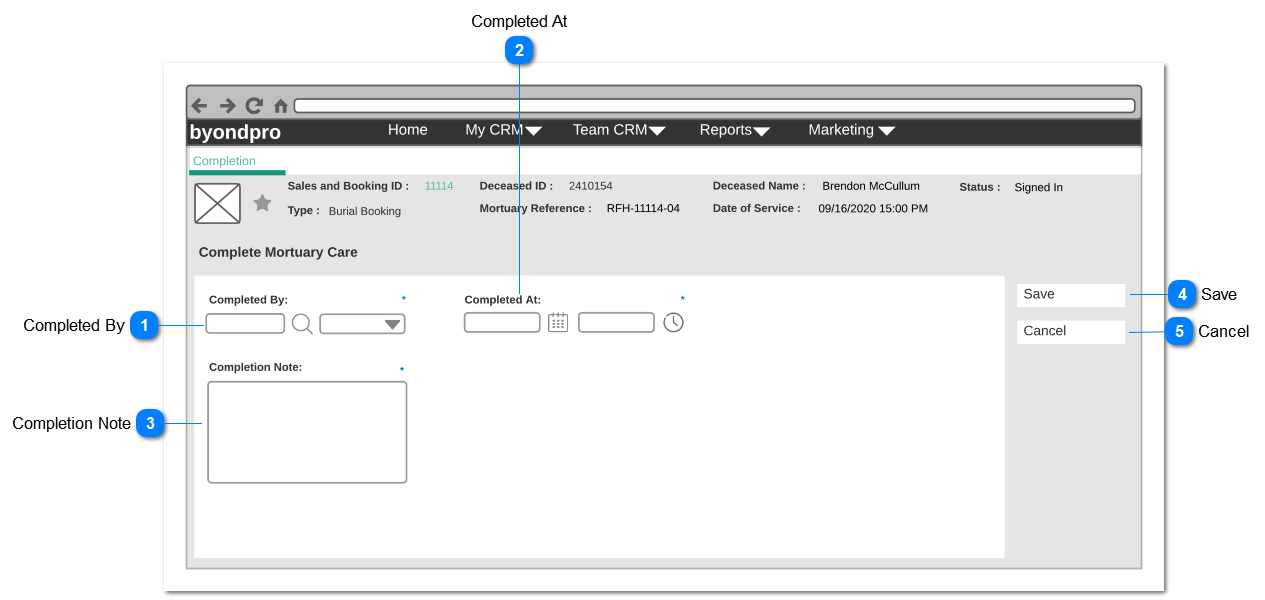Click the image placeholder thumbnail
The image size is (1265, 600).
(x=217, y=203)
